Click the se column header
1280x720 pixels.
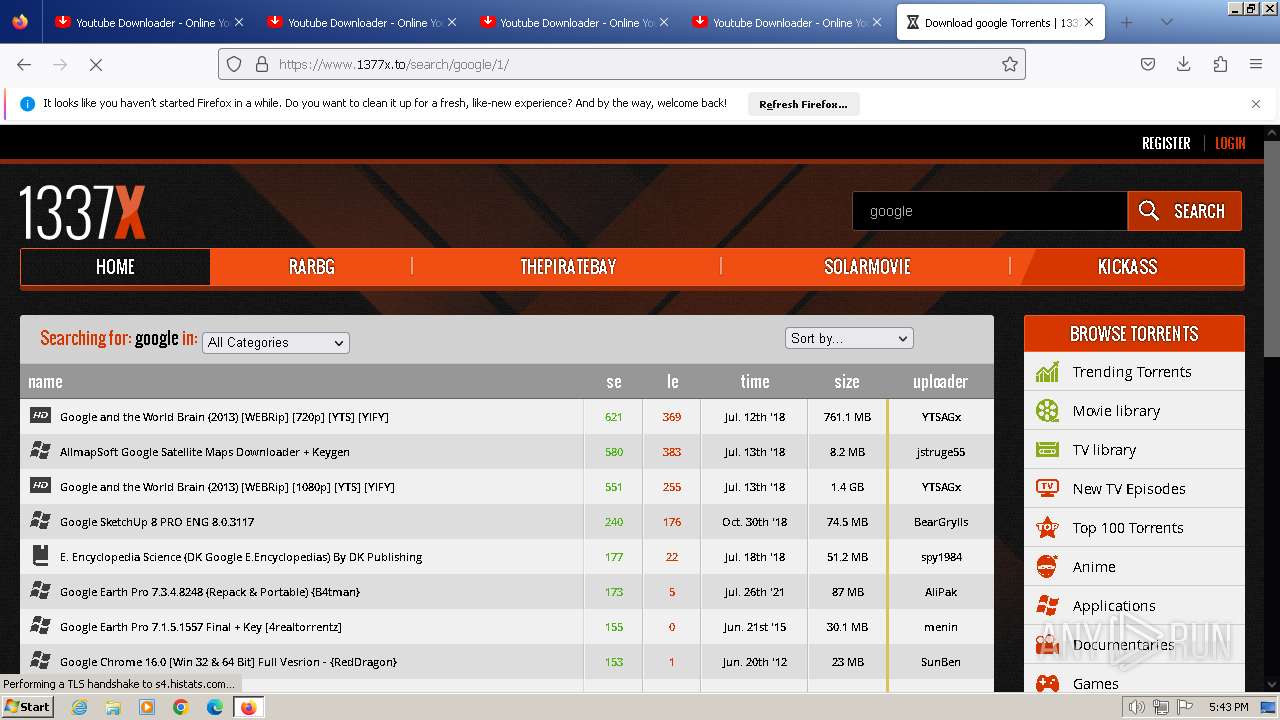[x=613, y=381]
